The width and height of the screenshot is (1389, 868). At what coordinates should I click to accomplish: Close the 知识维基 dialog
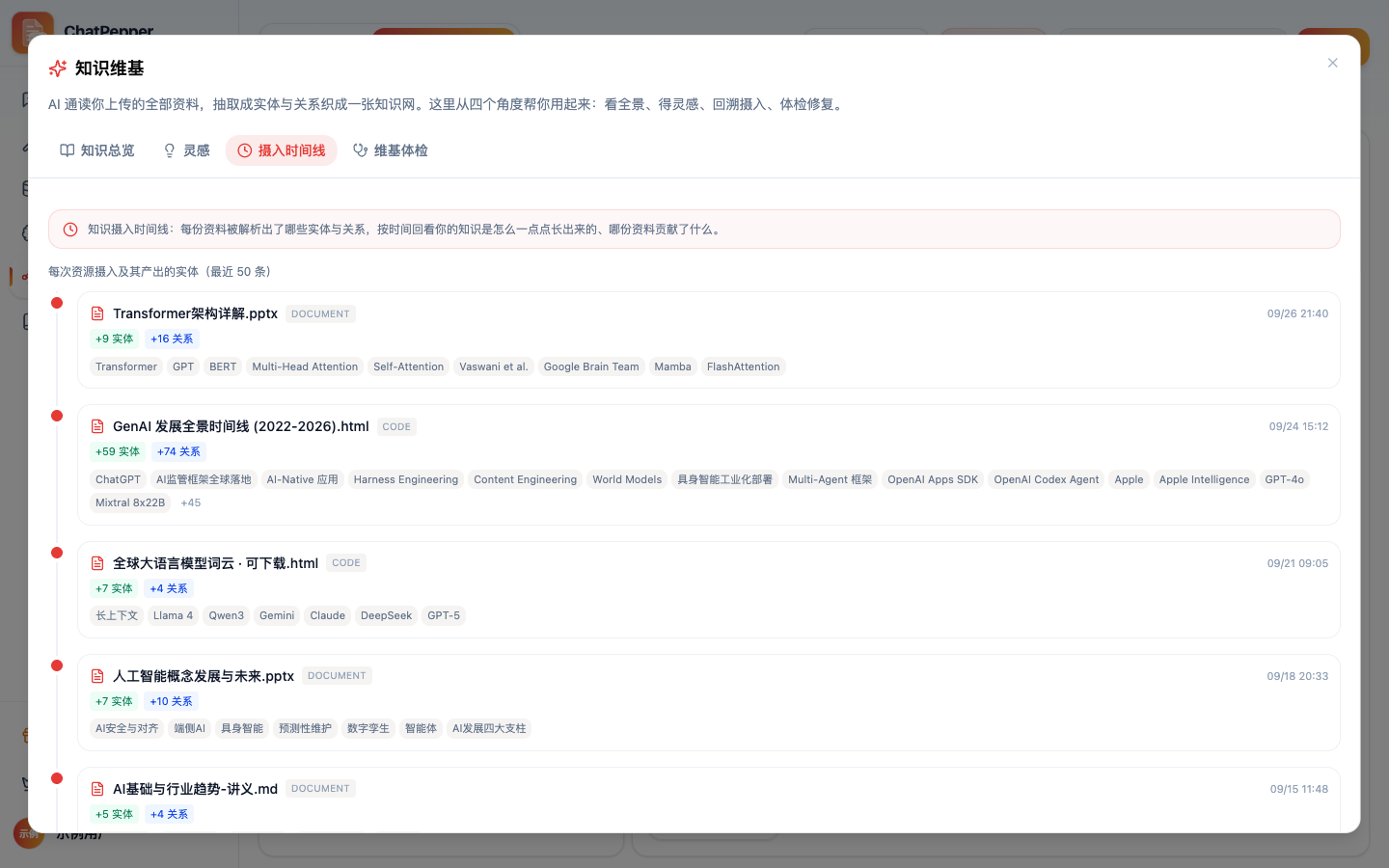point(1332,63)
